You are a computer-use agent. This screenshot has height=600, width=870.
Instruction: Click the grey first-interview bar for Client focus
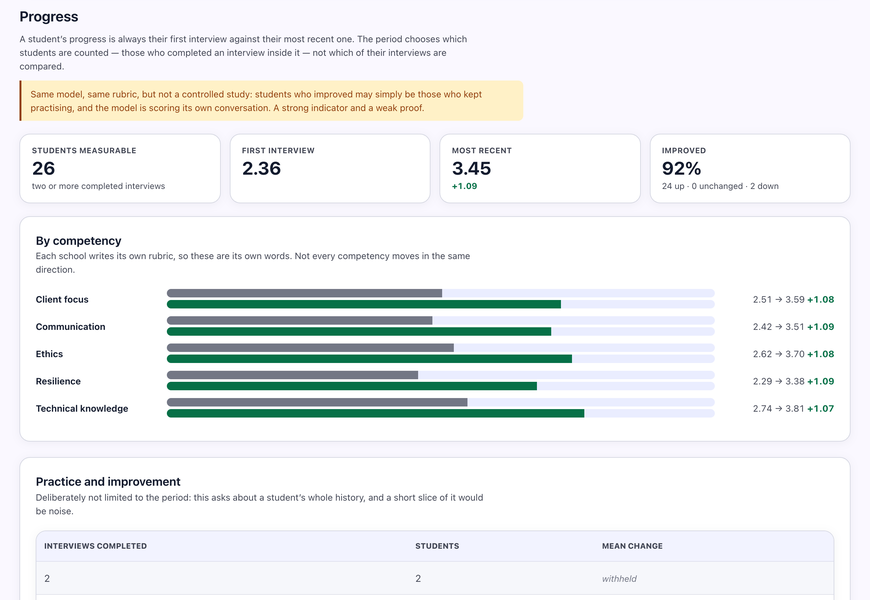305,293
